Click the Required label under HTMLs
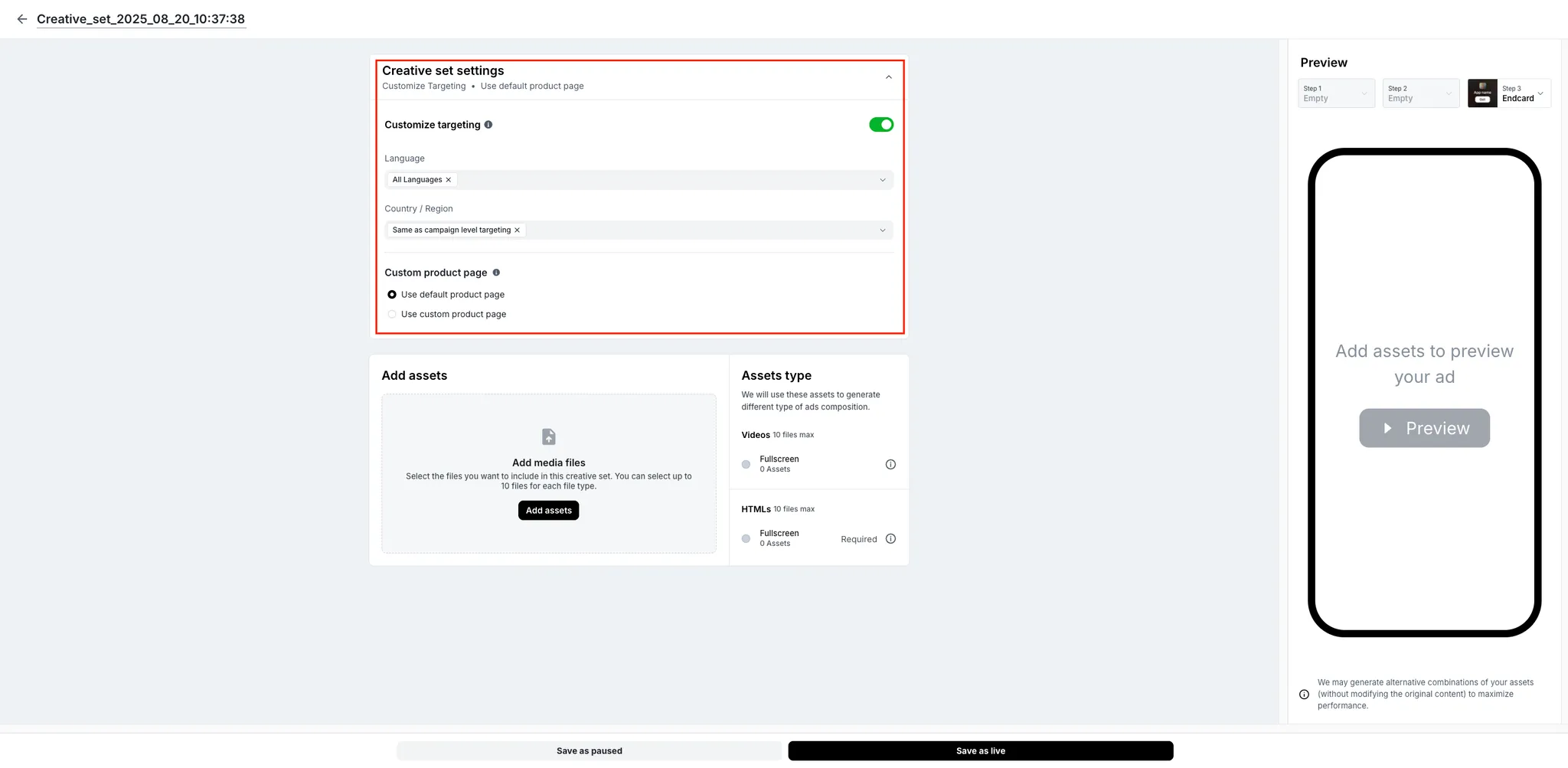This screenshot has width=1568, height=768. tap(859, 540)
